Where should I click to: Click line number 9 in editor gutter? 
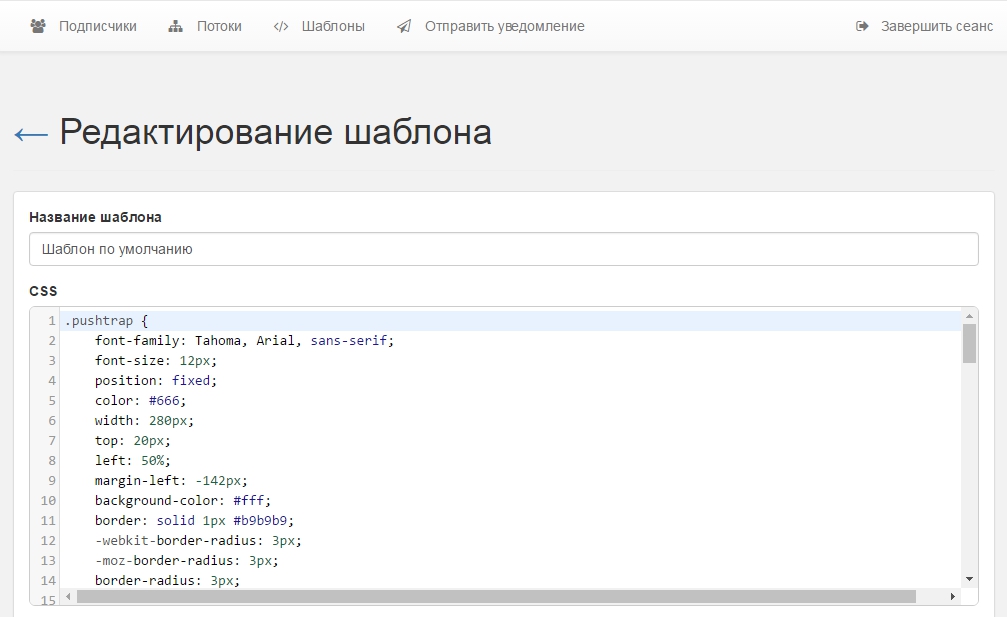pyautogui.click(x=51, y=481)
